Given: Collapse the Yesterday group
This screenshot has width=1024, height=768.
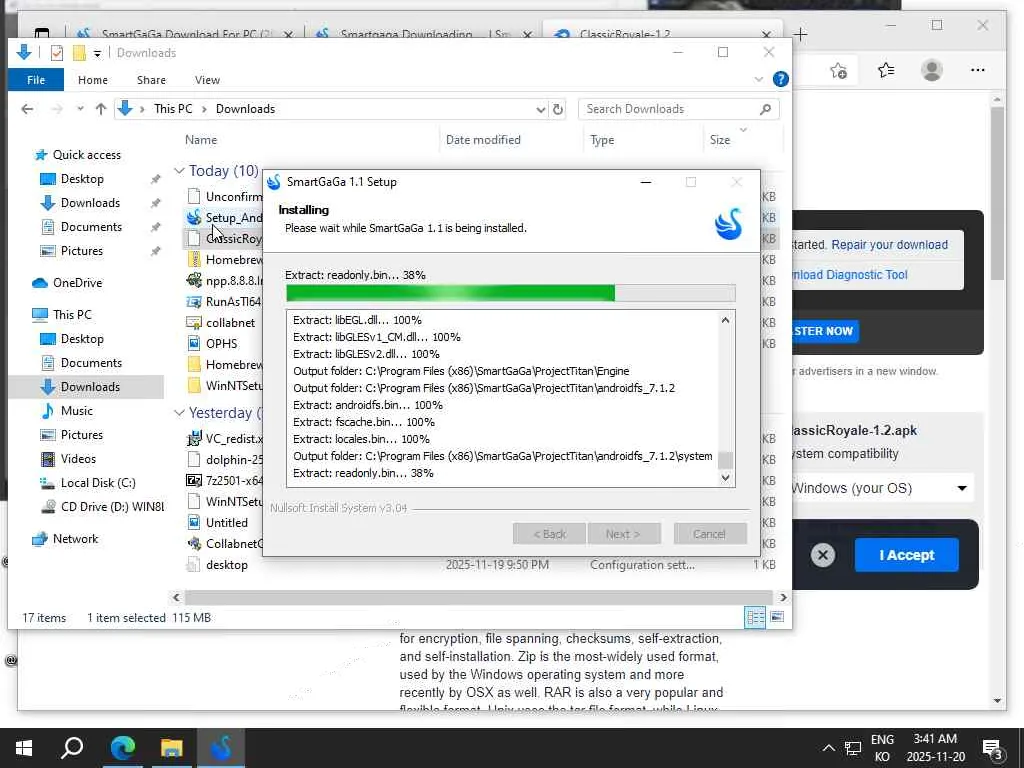Looking at the screenshot, I should click(x=179, y=413).
